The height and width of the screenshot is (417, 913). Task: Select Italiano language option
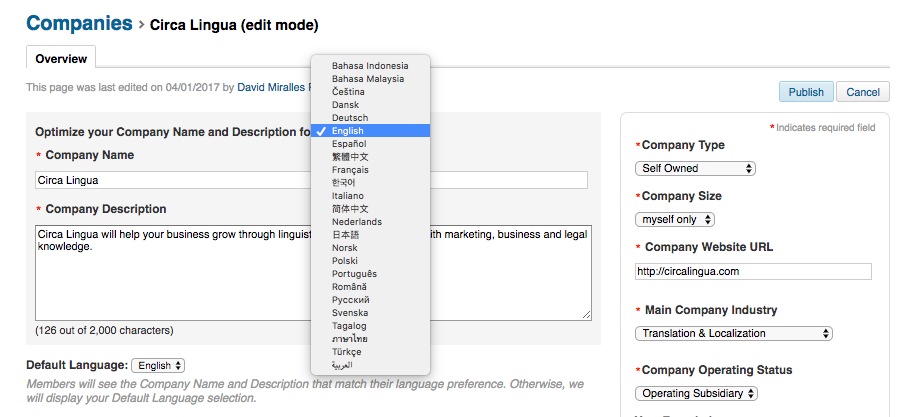point(370,196)
